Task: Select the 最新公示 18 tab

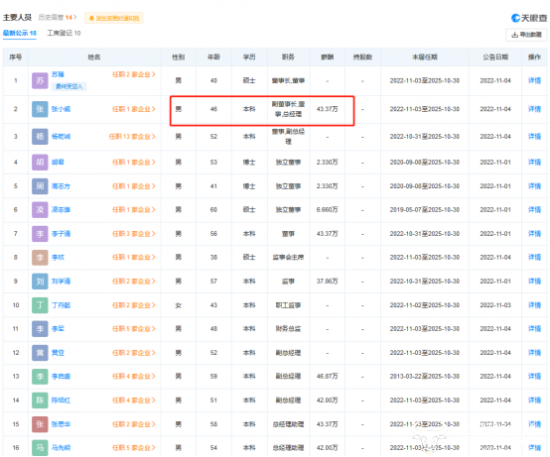Action: pyautogui.click(x=20, y=33)
